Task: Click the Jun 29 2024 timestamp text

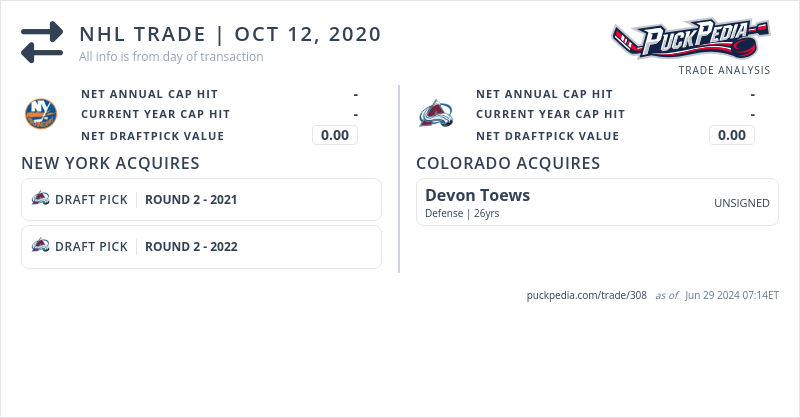Action: 732,296
